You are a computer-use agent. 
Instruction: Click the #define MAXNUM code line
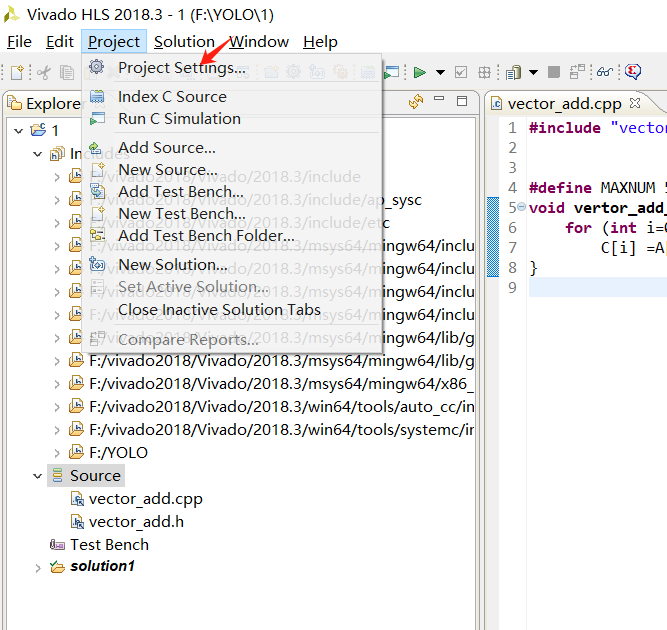coord(598,188)
